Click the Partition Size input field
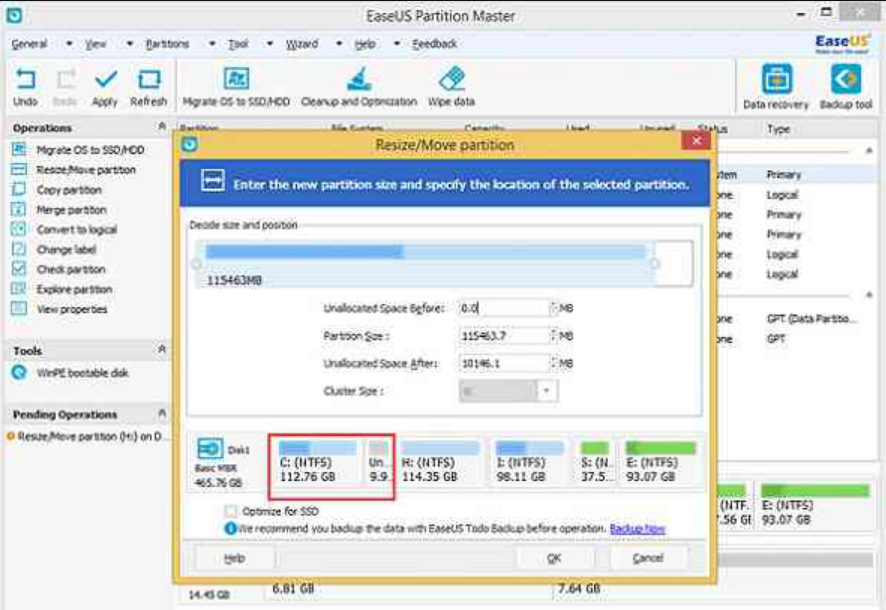 click(503, 336)
